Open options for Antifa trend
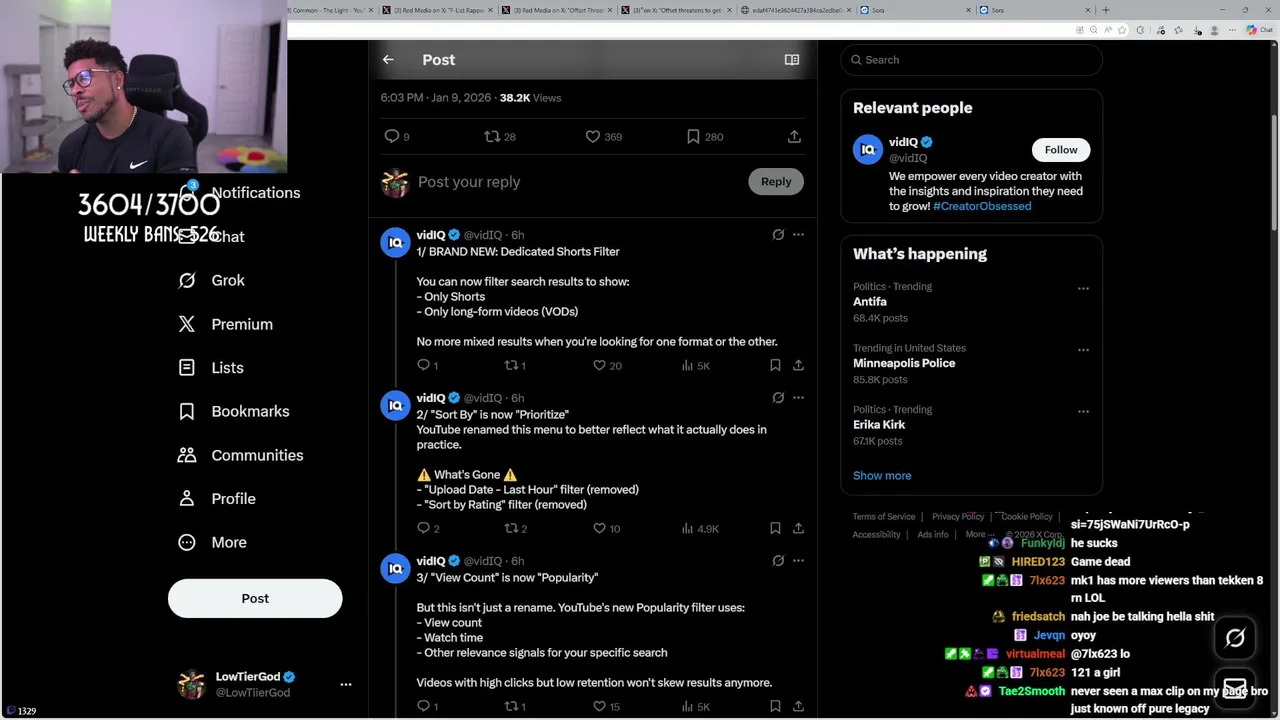Screen dimensions: 1280x720 click(1083, 288)
